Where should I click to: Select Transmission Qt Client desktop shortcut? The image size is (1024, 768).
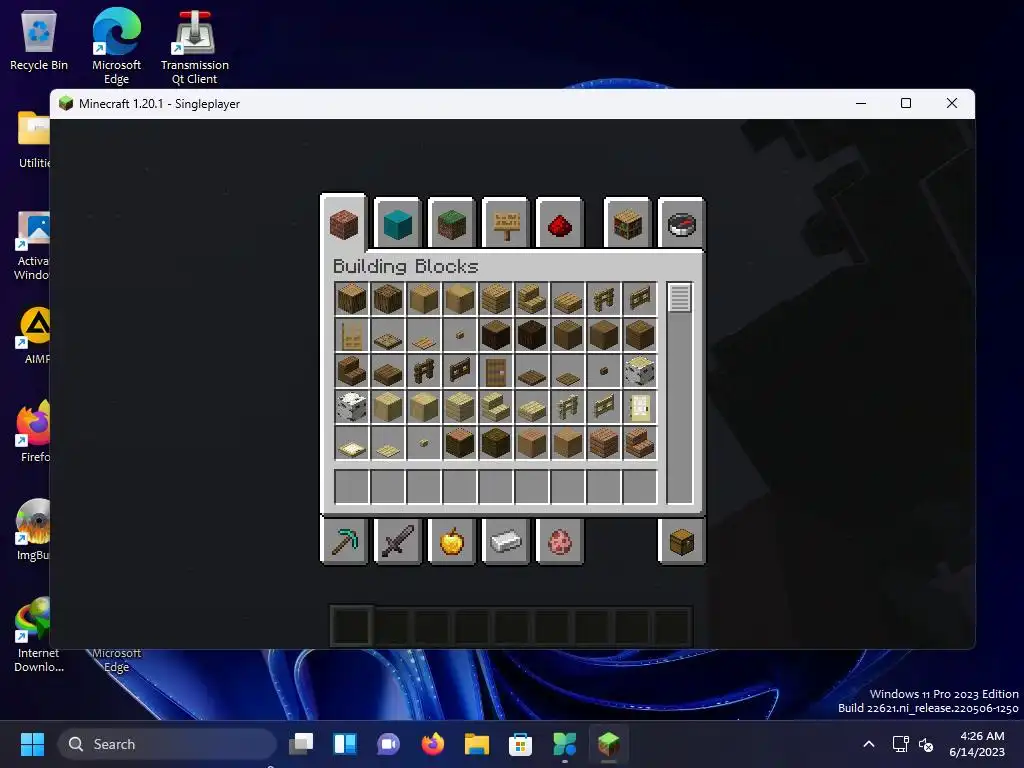(195, 47)
